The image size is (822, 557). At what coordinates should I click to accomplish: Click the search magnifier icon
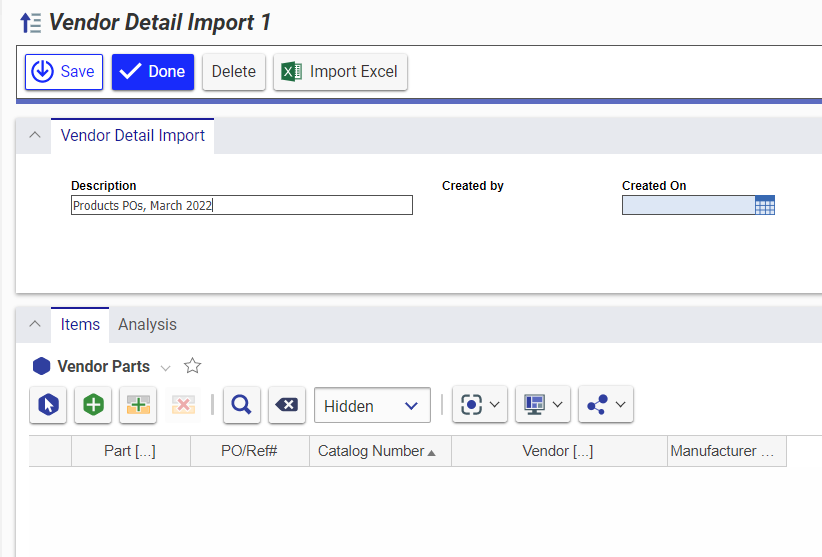242,405
